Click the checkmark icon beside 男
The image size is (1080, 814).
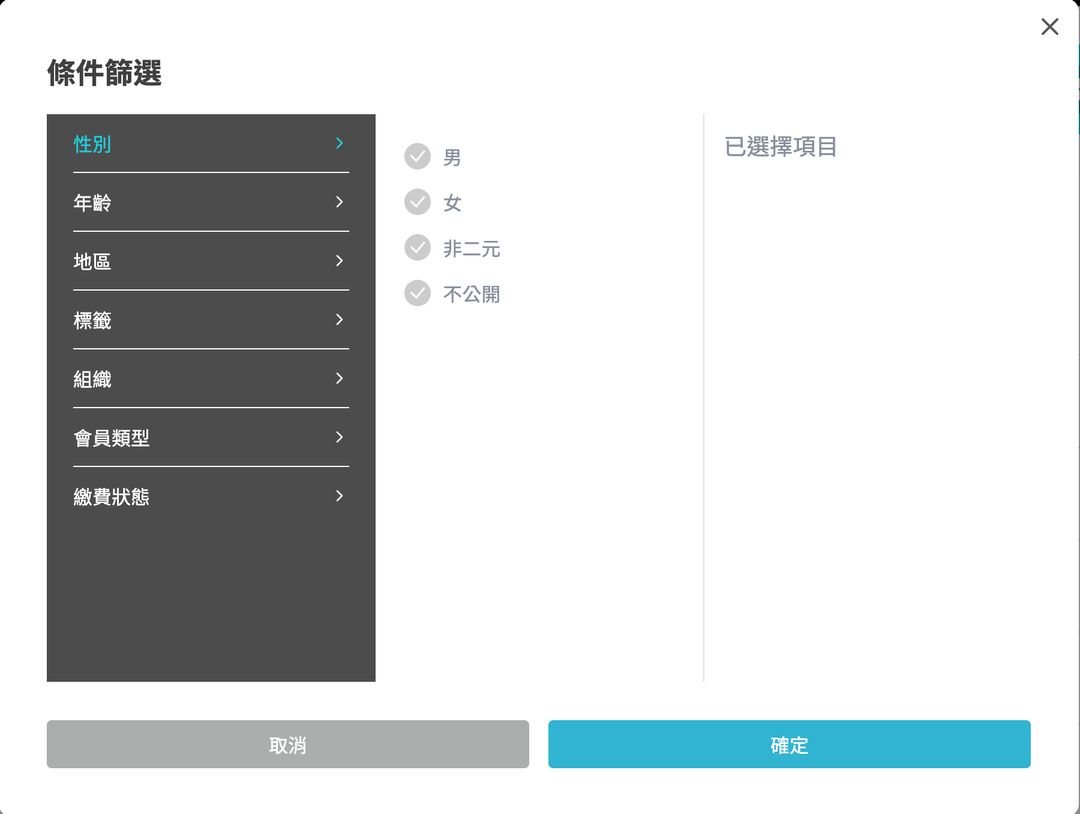[417, 156]
